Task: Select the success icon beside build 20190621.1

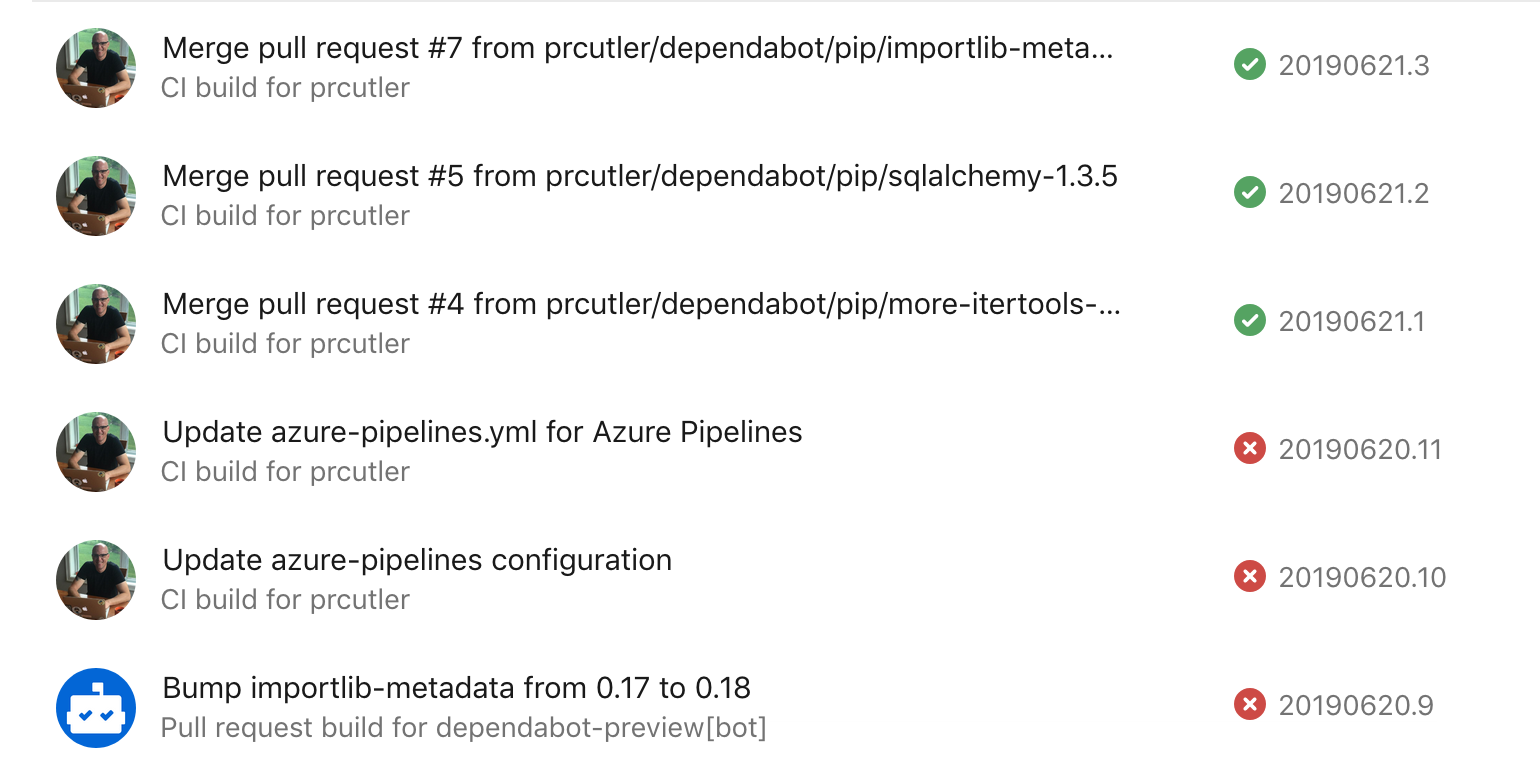Action: coord(1249,320)
